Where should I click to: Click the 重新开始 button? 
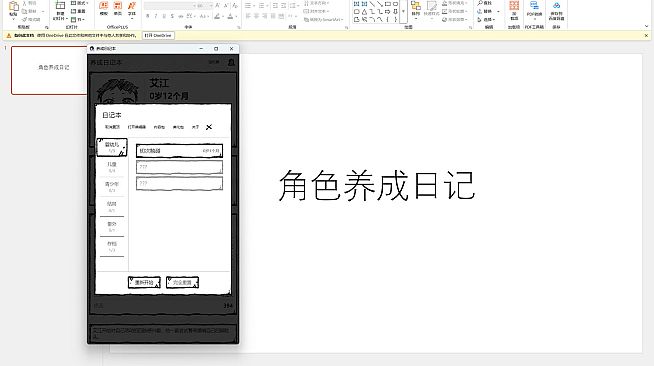(x=144, y=282)
